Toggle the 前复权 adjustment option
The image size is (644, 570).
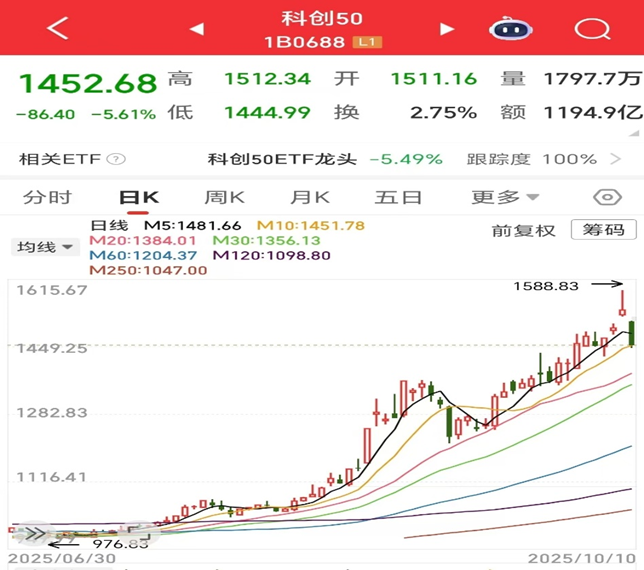[x=524, y=231]
